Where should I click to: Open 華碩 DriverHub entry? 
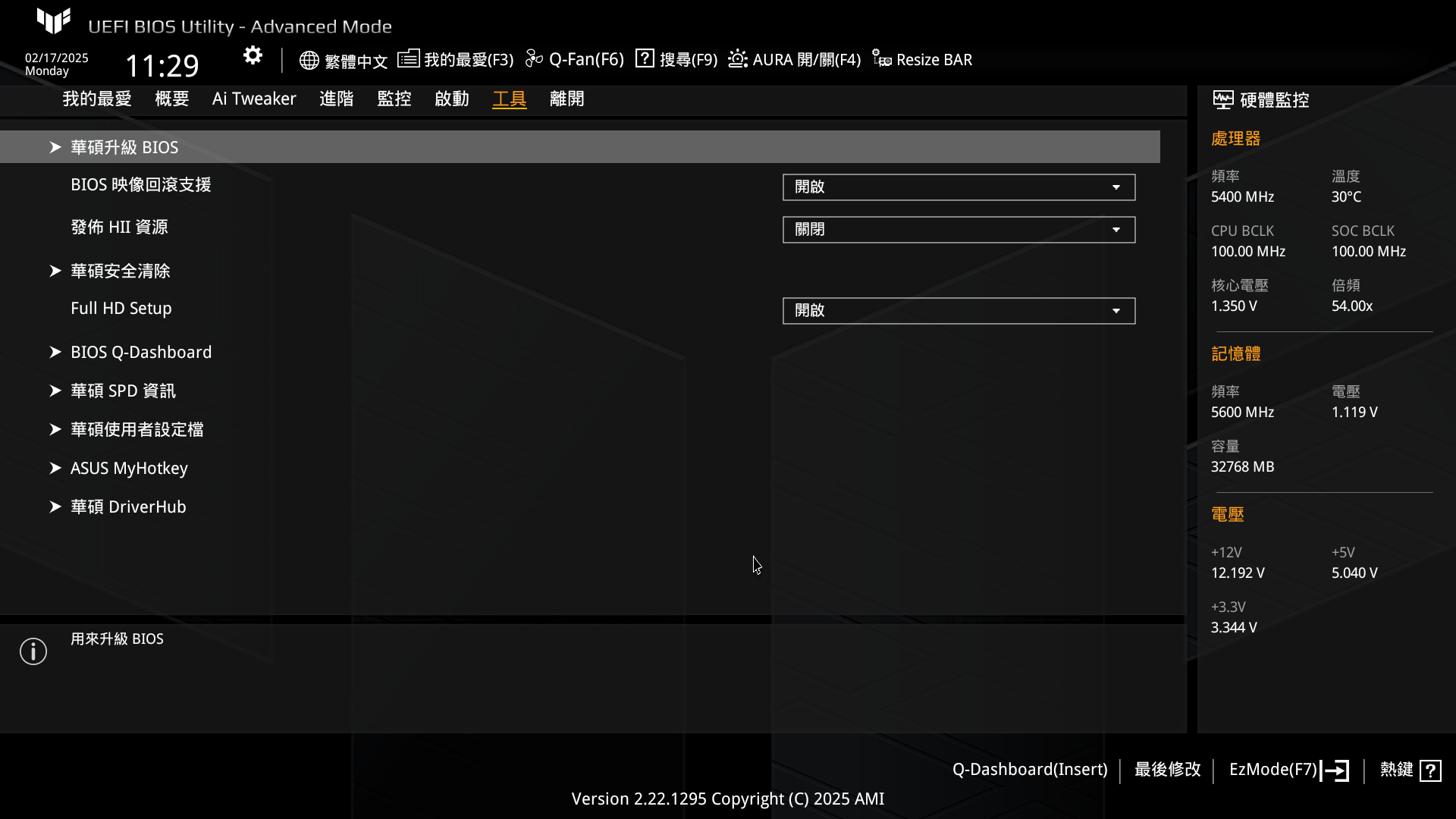(128, 507)
